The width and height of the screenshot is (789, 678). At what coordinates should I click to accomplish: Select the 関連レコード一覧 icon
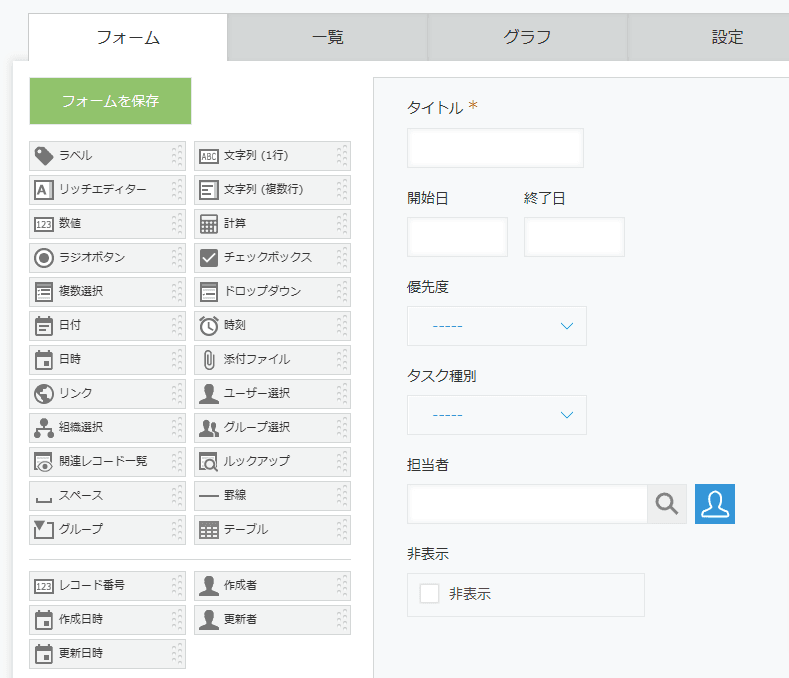pyautogui.click(x=44, y=462)
